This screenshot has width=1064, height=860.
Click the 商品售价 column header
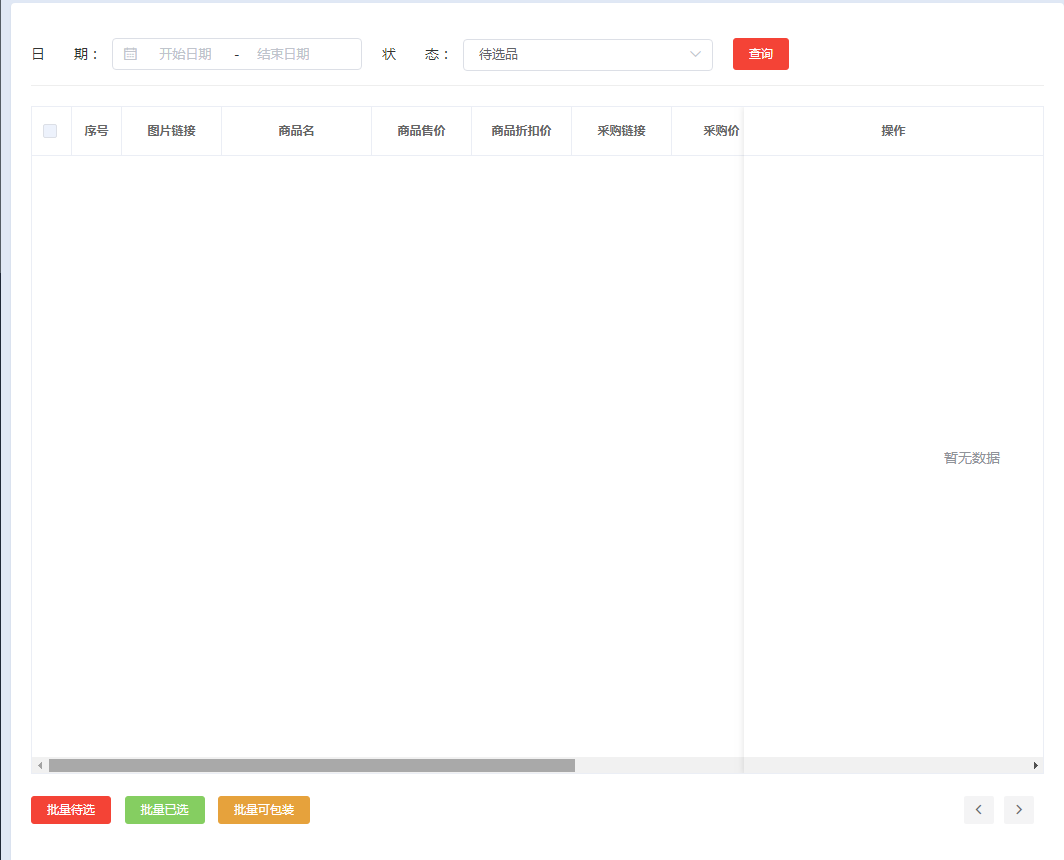[421, 131]
